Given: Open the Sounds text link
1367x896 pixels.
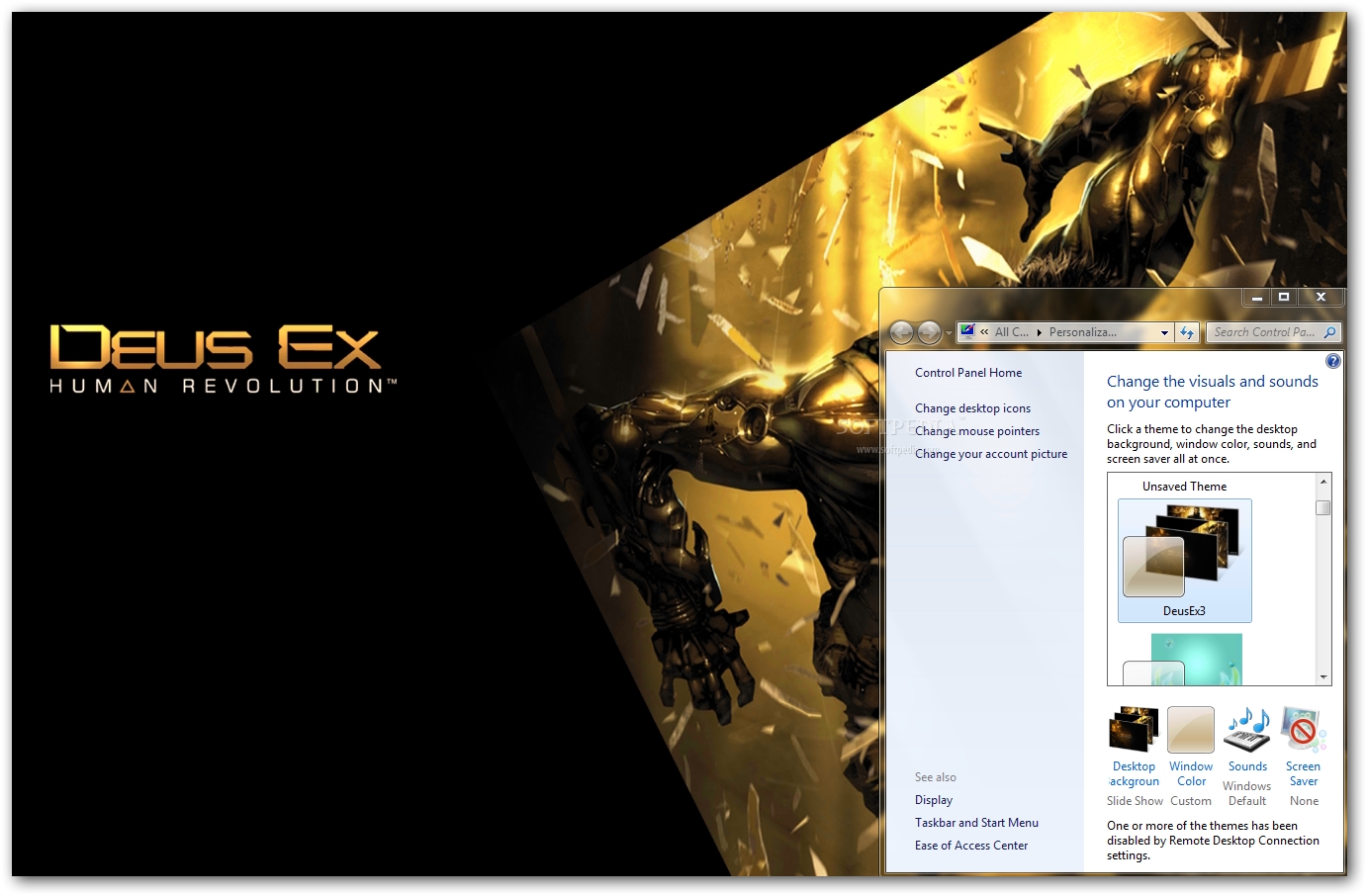Looking at the screenshot, I should pyautogui.click(x=1247, y=766).
